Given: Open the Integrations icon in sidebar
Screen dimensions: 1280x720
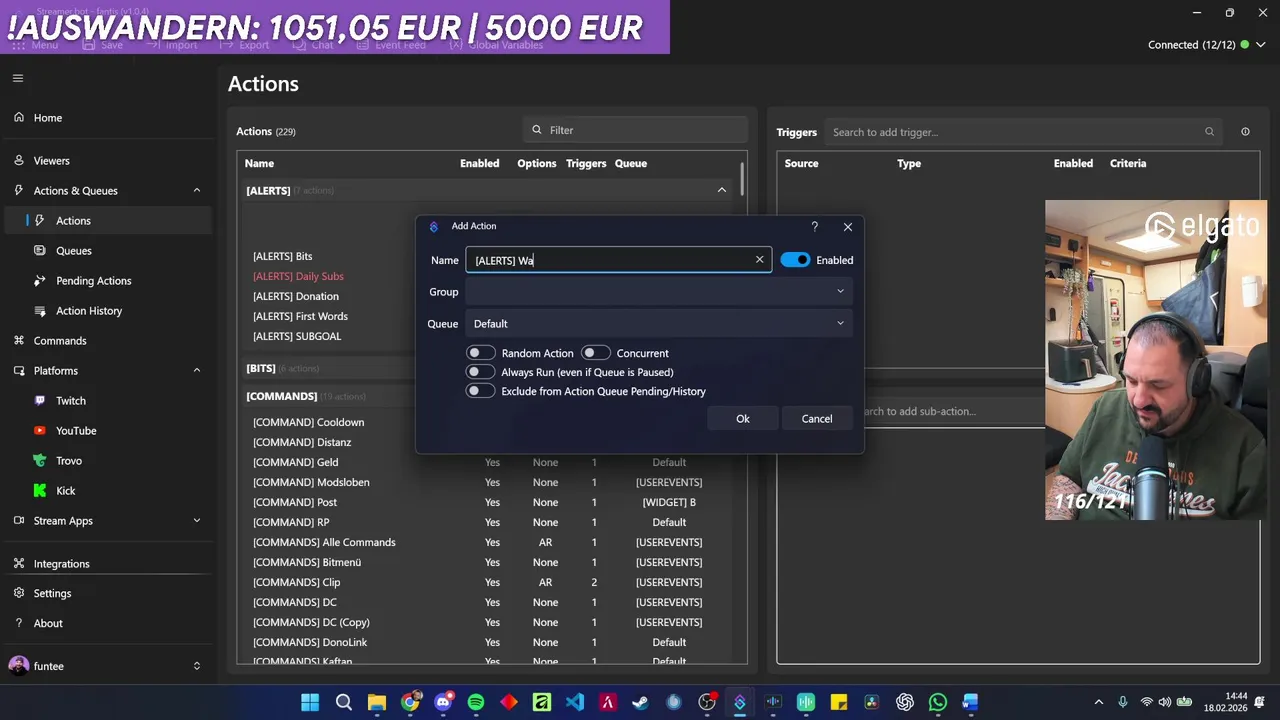Looking at the screenshot, I should 19,563.
